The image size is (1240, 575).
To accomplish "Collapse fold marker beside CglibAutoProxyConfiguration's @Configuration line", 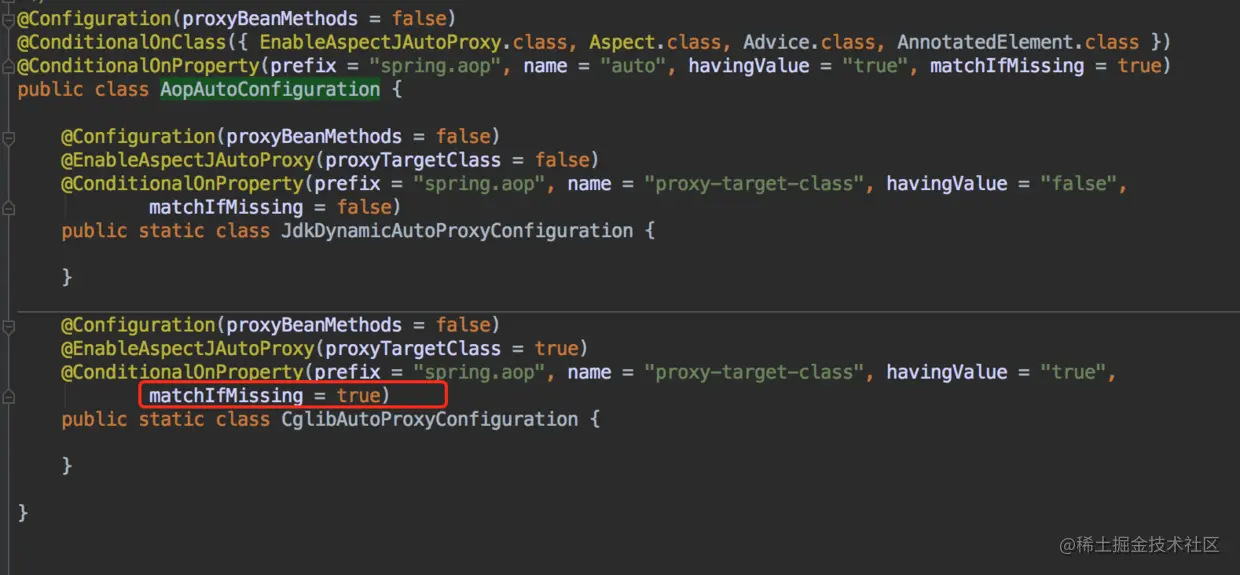I will tap(8, 326).
